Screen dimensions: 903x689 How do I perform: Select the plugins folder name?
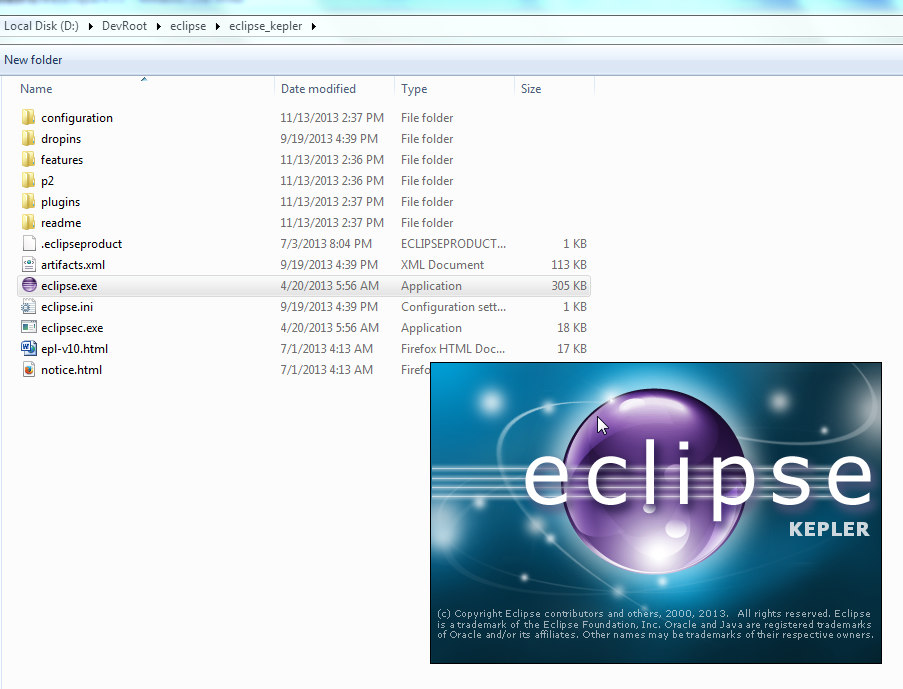pos(60,202)
